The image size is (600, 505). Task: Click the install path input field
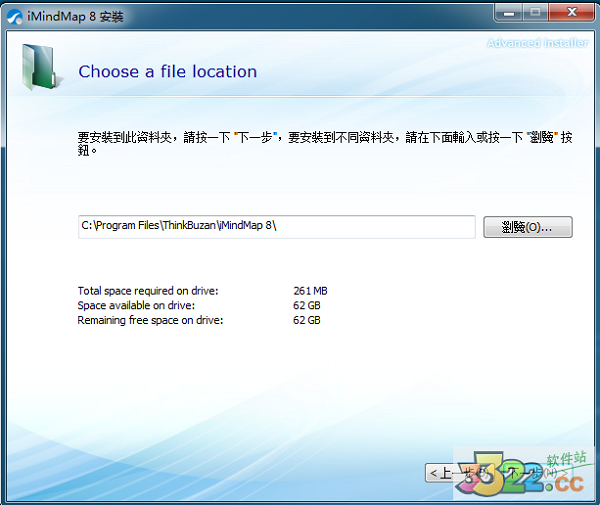[x=277, y=227]
